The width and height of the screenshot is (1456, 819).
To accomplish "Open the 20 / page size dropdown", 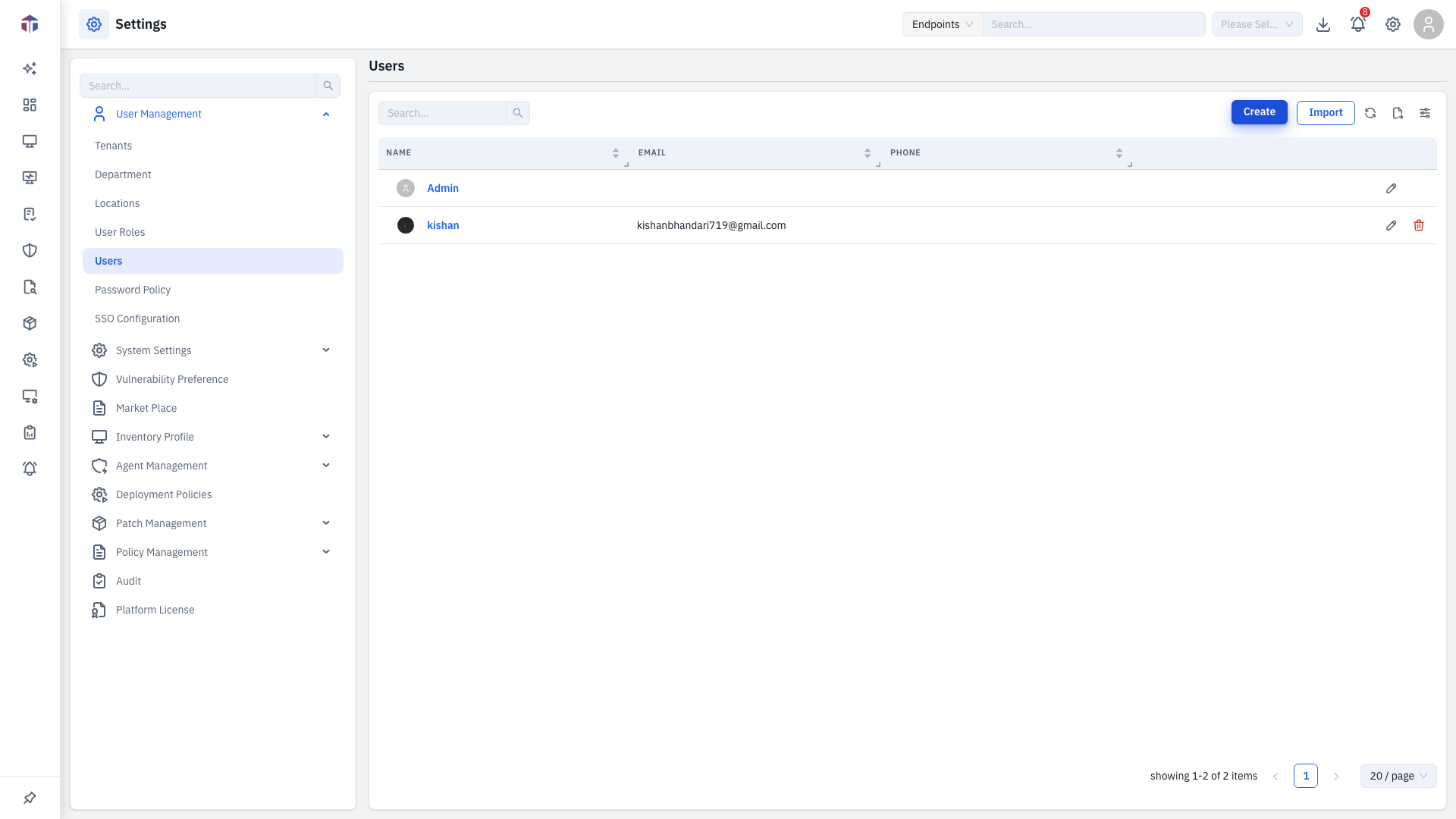I will pos(1398,776).
